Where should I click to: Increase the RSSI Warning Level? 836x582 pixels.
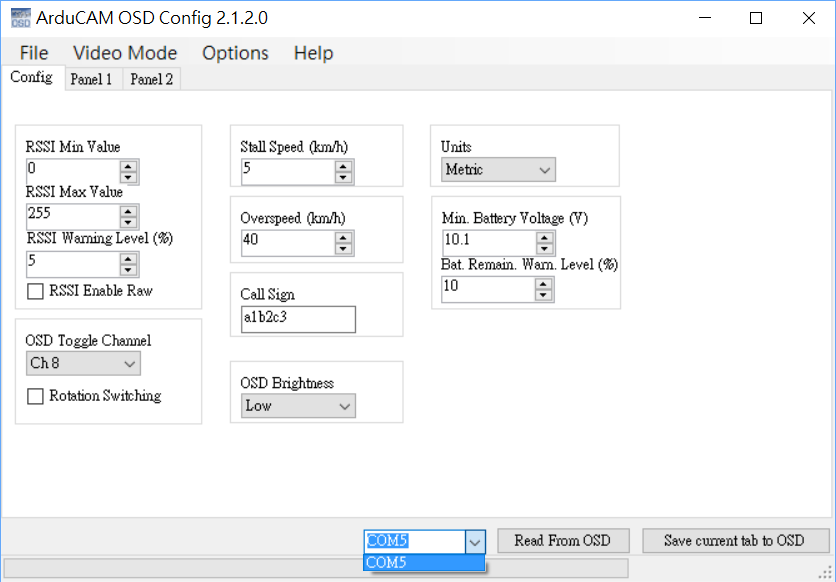pyautogui.click(x=128, y=258)
